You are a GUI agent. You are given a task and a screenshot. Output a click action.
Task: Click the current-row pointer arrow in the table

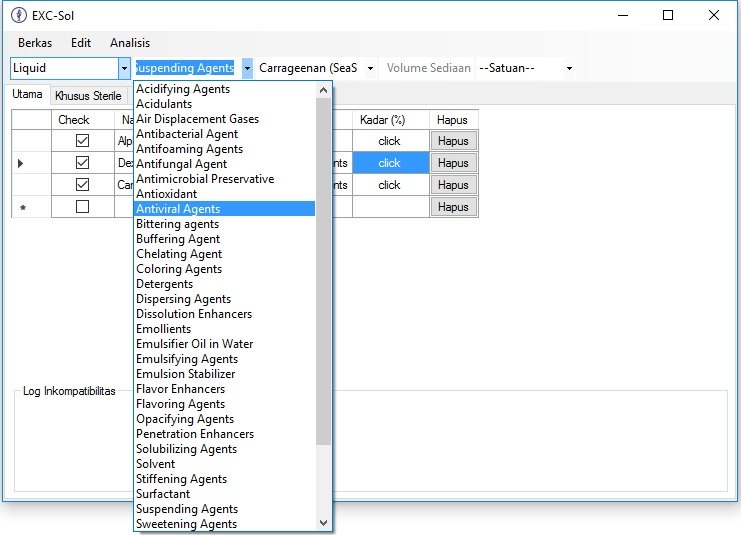click(21, 163)
